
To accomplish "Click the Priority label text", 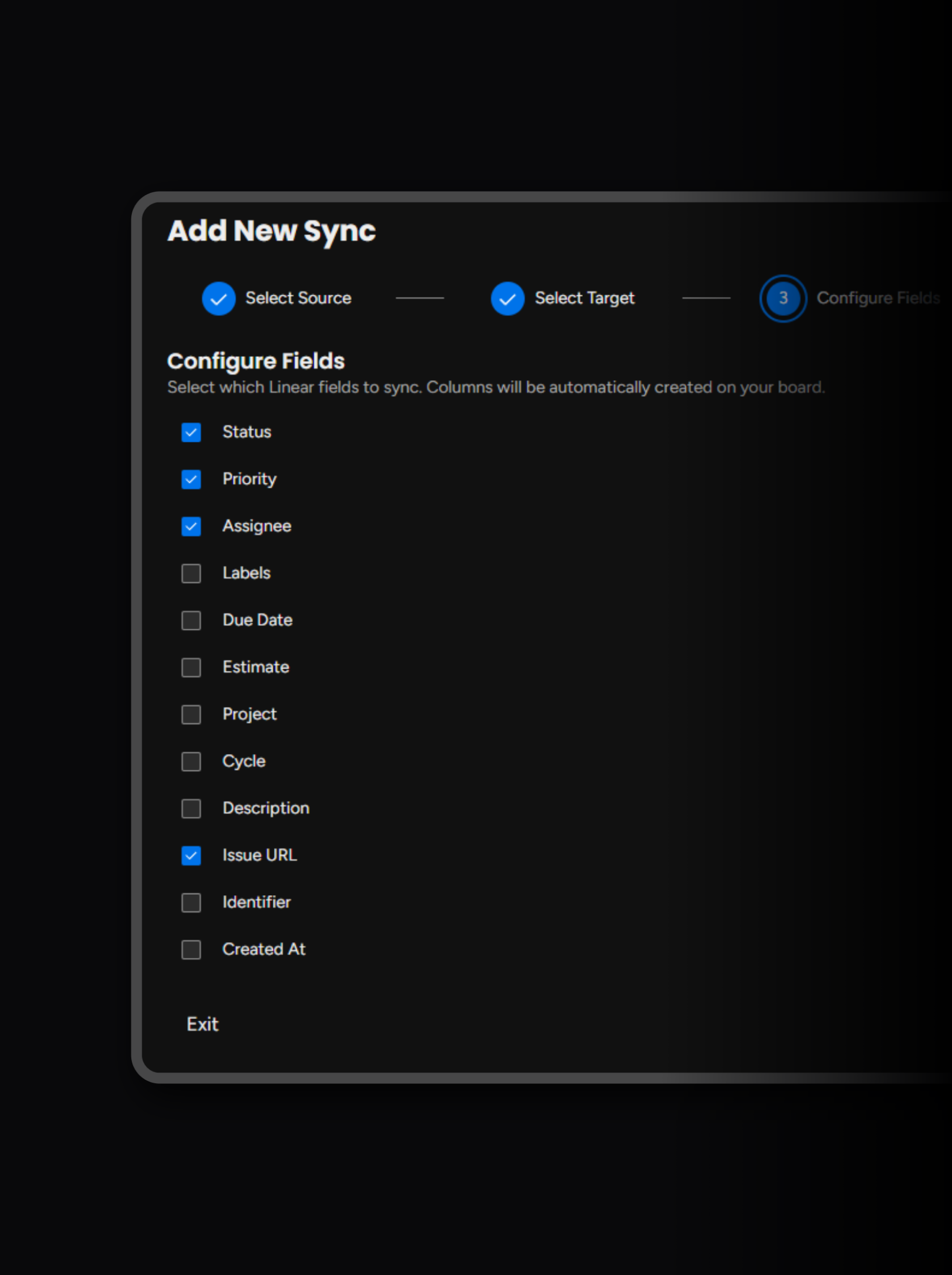I will [x=249, y=479].
